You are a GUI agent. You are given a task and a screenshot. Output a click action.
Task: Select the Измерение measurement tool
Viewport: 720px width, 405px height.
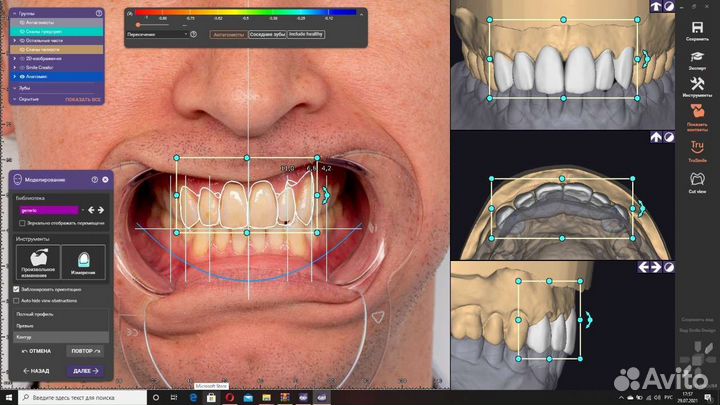pos(84,262)
